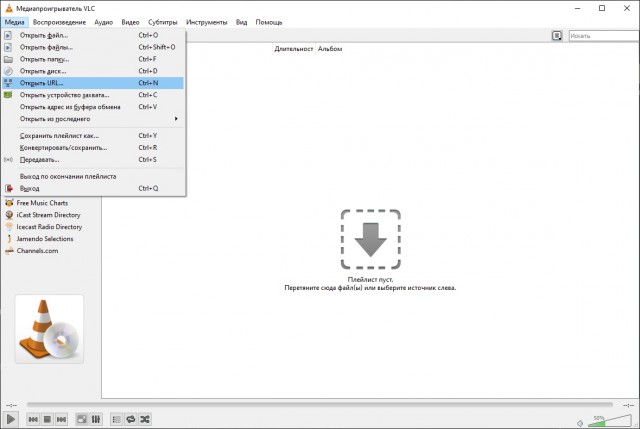The height and width of the screenshot is (429, 640).
Task: Skip to next track button
Action: point(62,418)
